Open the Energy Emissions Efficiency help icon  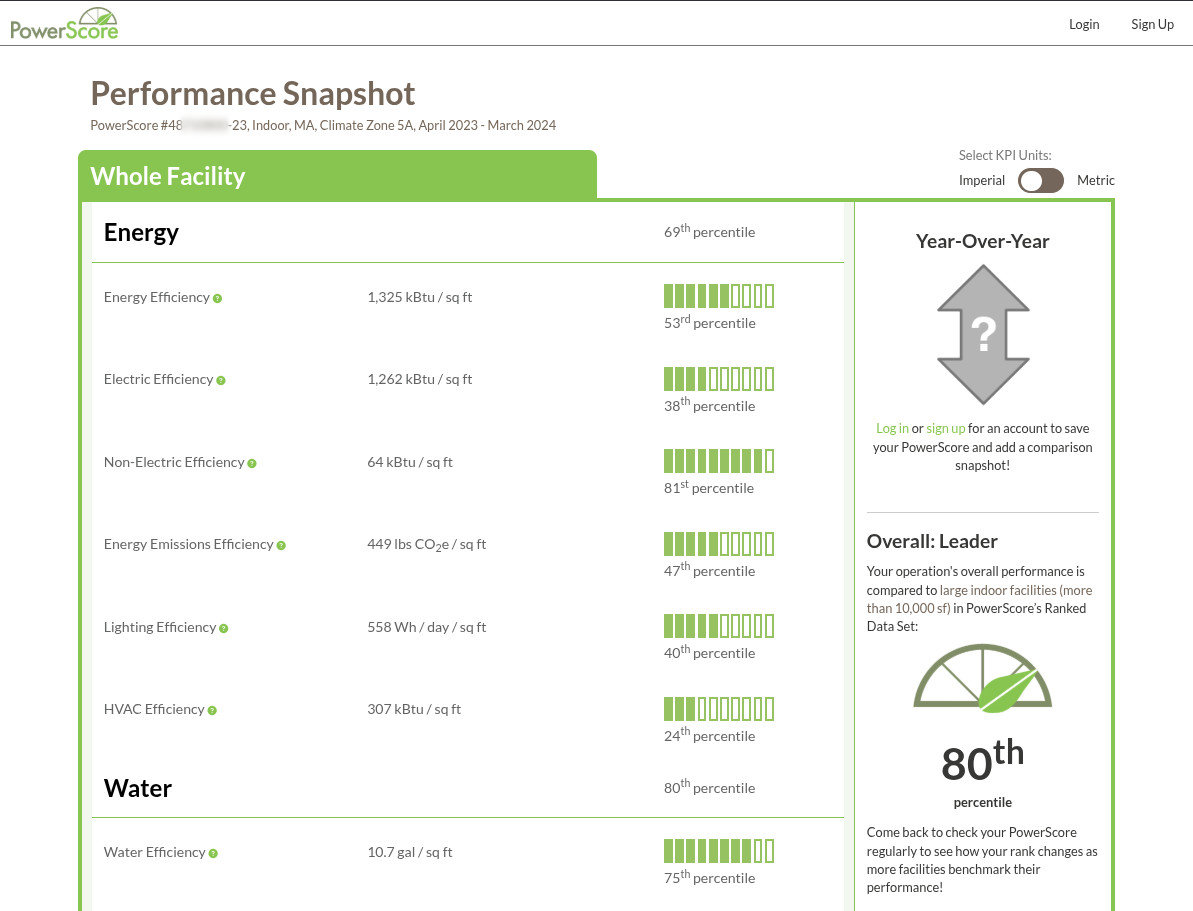(x=281, y=546)
